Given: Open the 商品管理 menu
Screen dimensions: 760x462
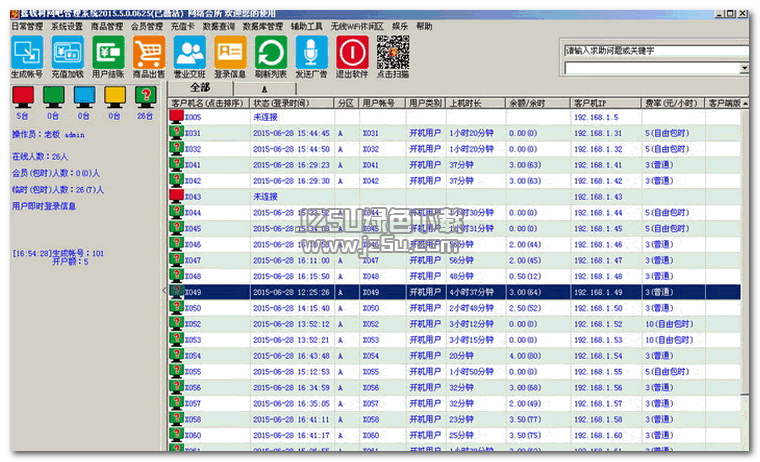Looking at the screenshot, I should (x=107, y=26).
